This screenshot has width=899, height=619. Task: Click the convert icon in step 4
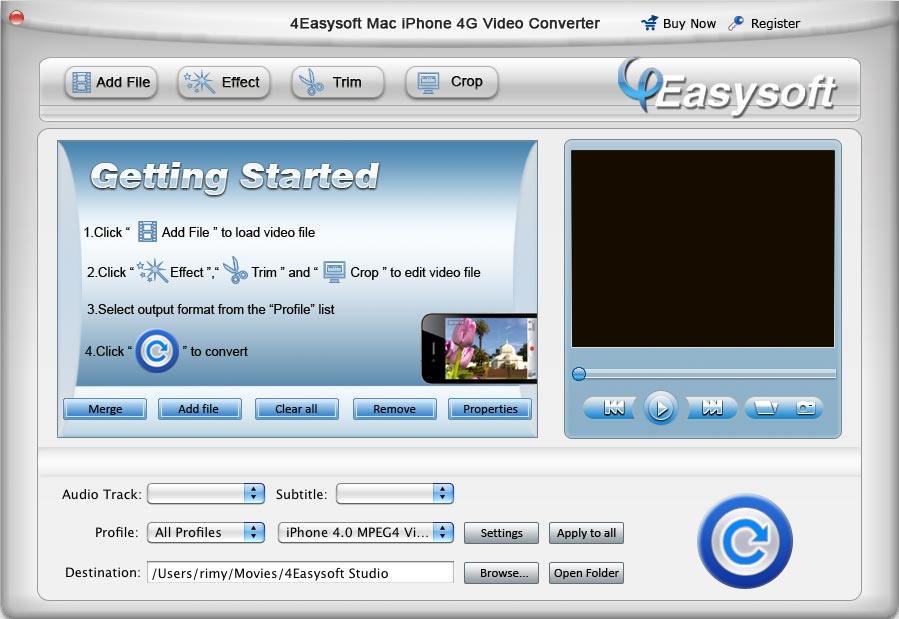pos(157,351)
